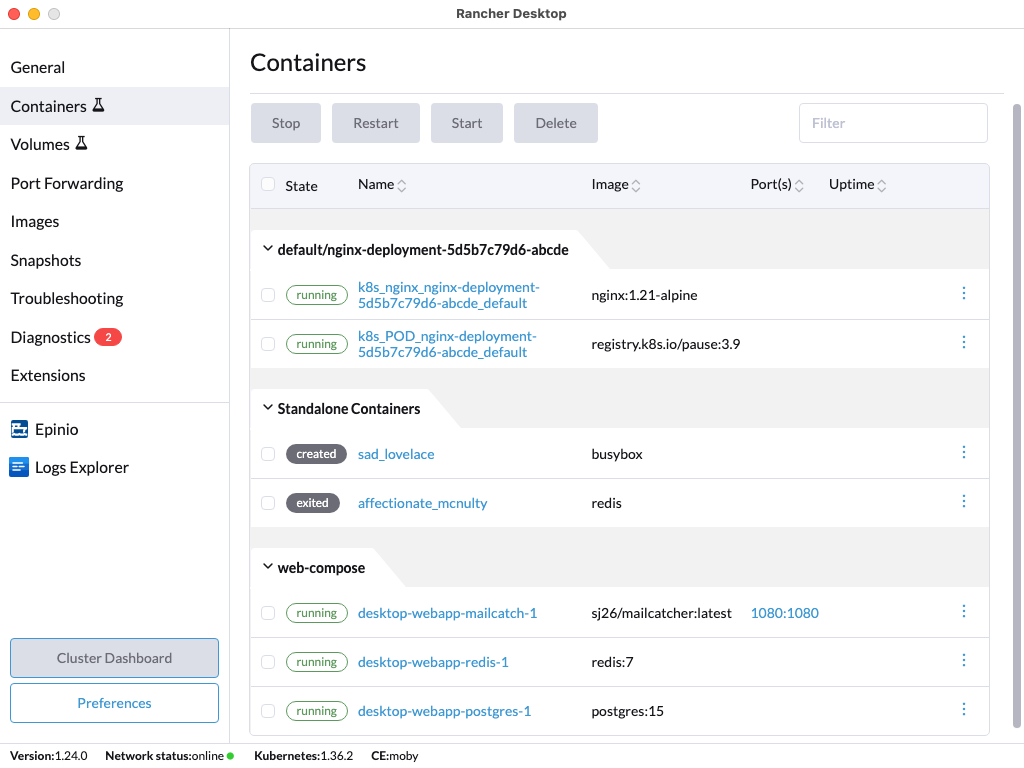Collapse the default/nginx-deployment group
1024x768 pixels.
tap(267, 249)
